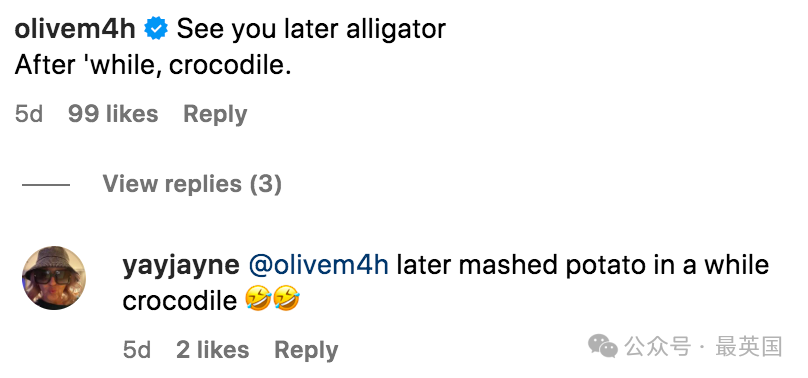808x378 pixels.
Task: Reply to yayjayne's comment
Action: [x=306, y=351]
